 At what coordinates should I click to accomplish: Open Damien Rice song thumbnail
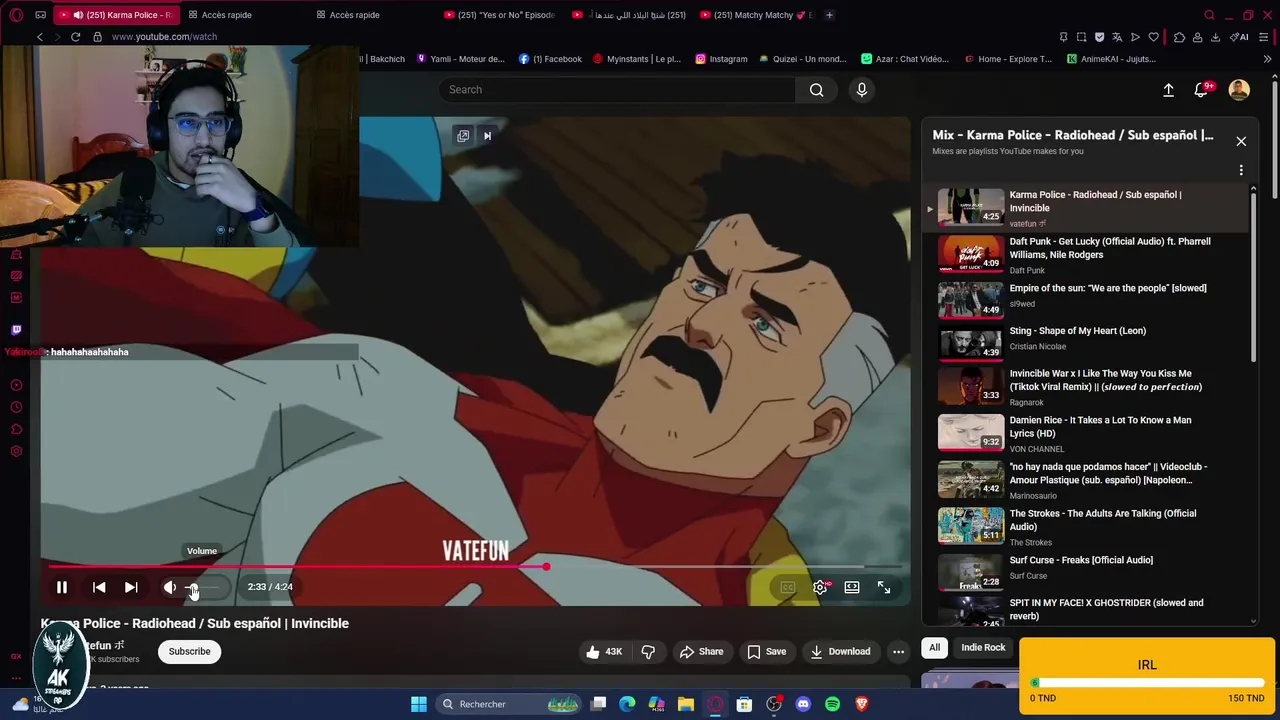970,432
